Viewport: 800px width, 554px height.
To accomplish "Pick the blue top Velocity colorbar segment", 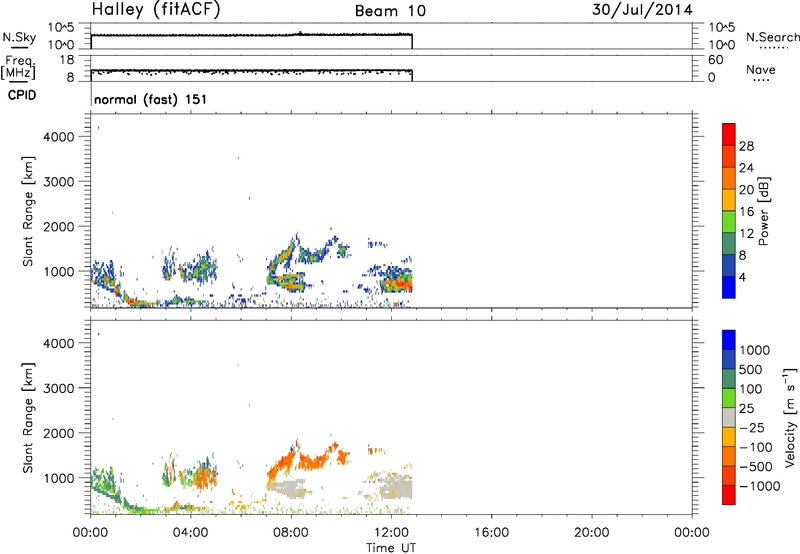I will (x=729, y=340).
